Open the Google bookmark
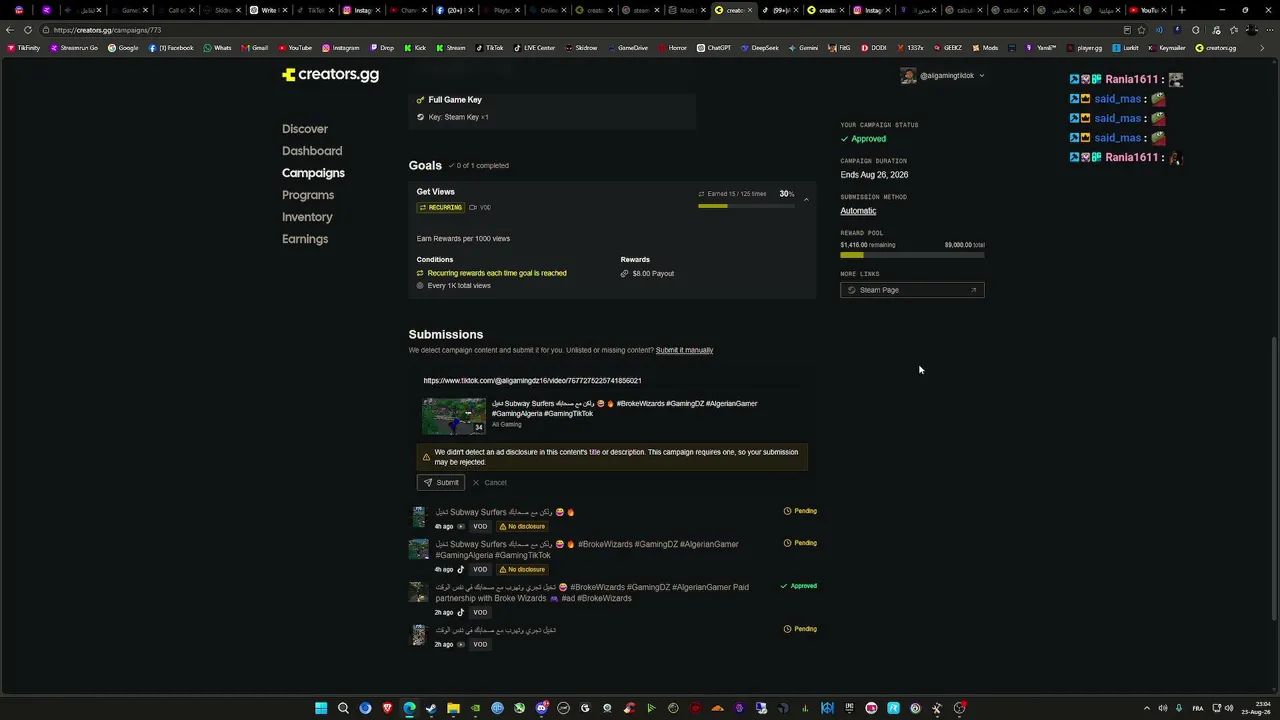 [124, 48]
